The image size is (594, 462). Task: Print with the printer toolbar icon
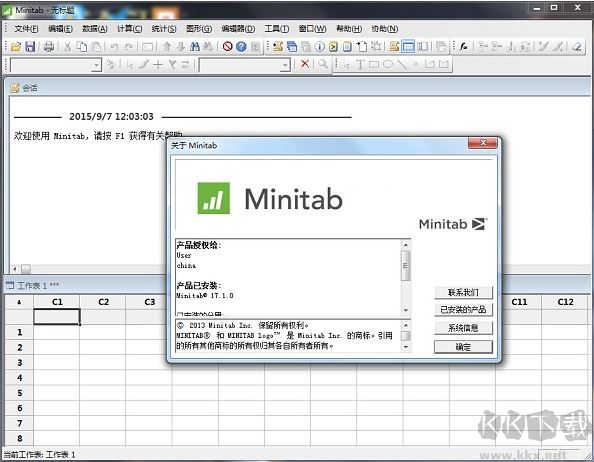point(49,47)
